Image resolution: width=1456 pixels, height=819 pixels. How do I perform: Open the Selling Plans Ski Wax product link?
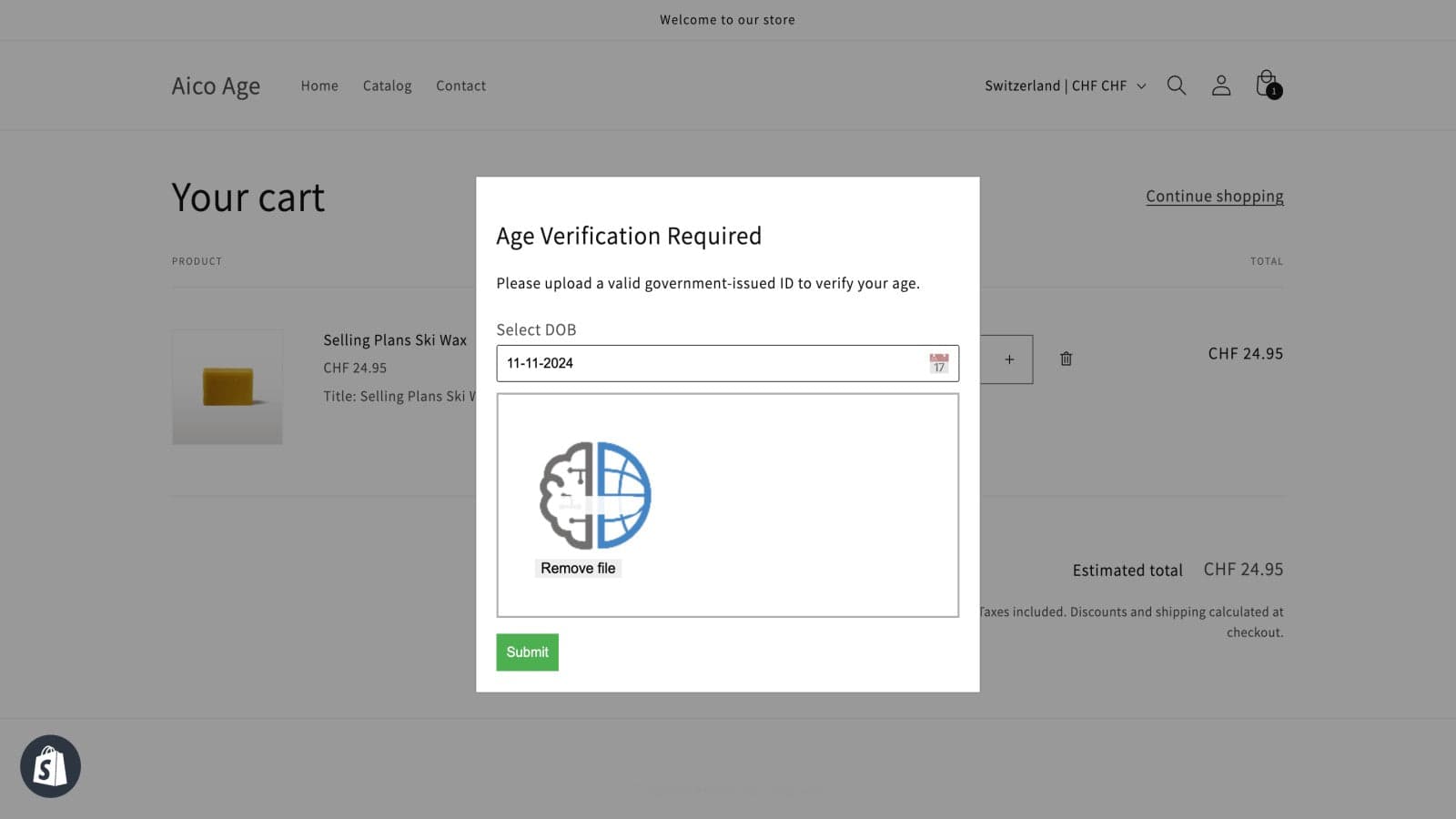tap(395, 340)
